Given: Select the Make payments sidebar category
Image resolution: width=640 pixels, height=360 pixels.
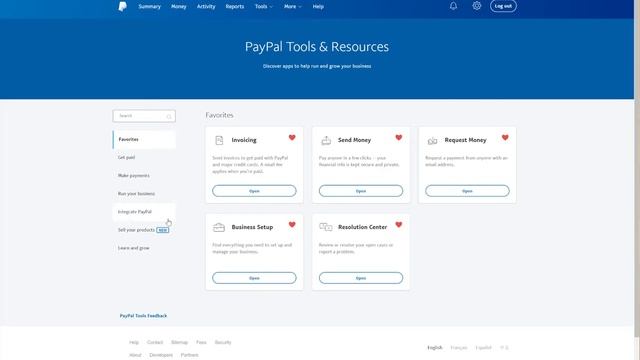Looking at the screenshot, I should (144, 176).
